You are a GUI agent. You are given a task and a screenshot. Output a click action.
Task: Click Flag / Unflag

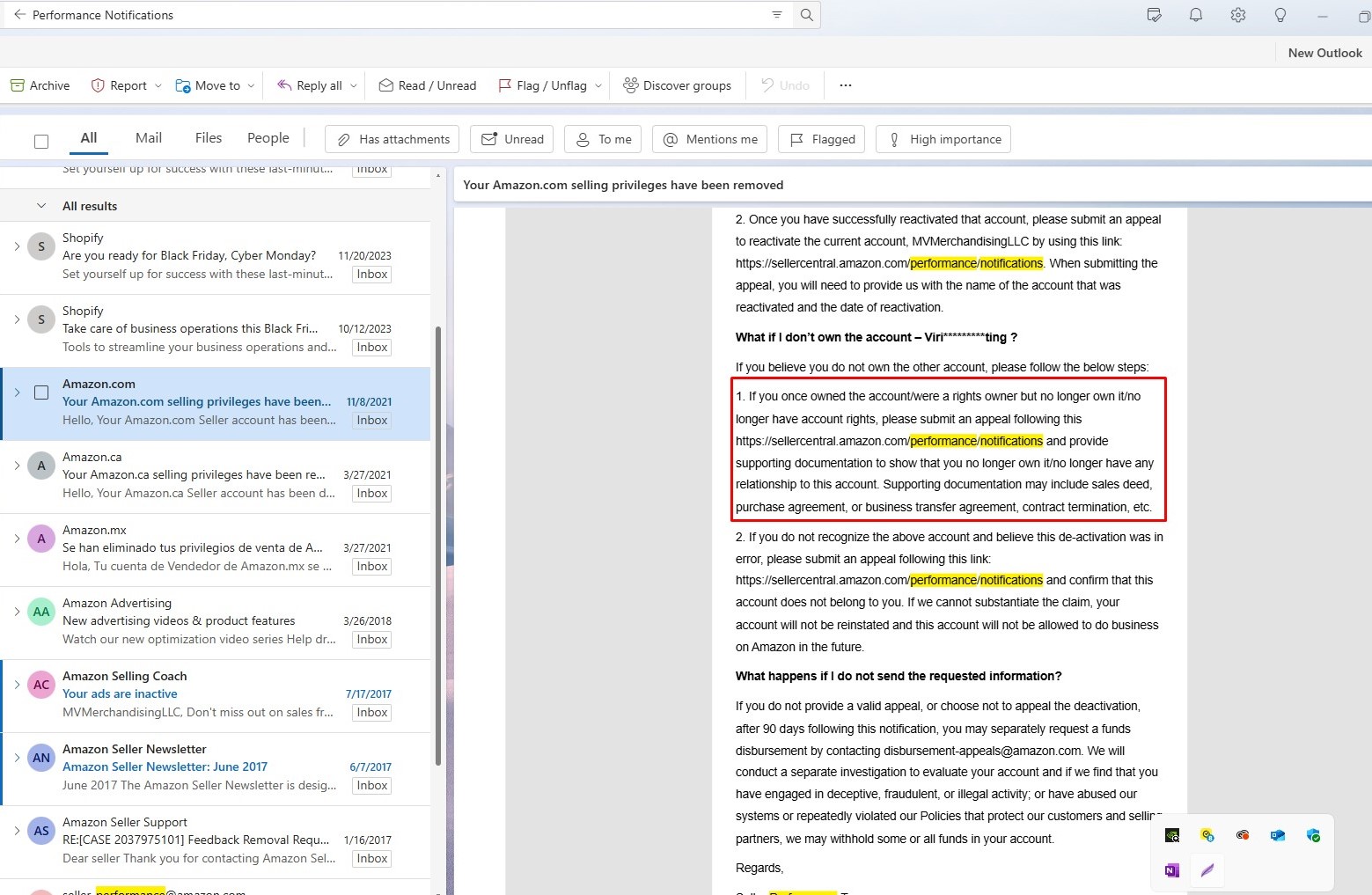pos(543,85)
